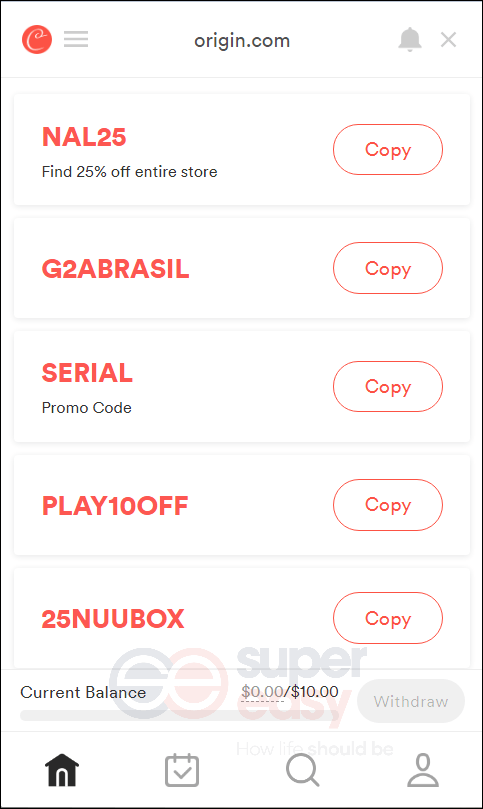This screenshot has height=809, width=483.
Task: Click the origin.com site title
Action: click(x=242, y=41)
